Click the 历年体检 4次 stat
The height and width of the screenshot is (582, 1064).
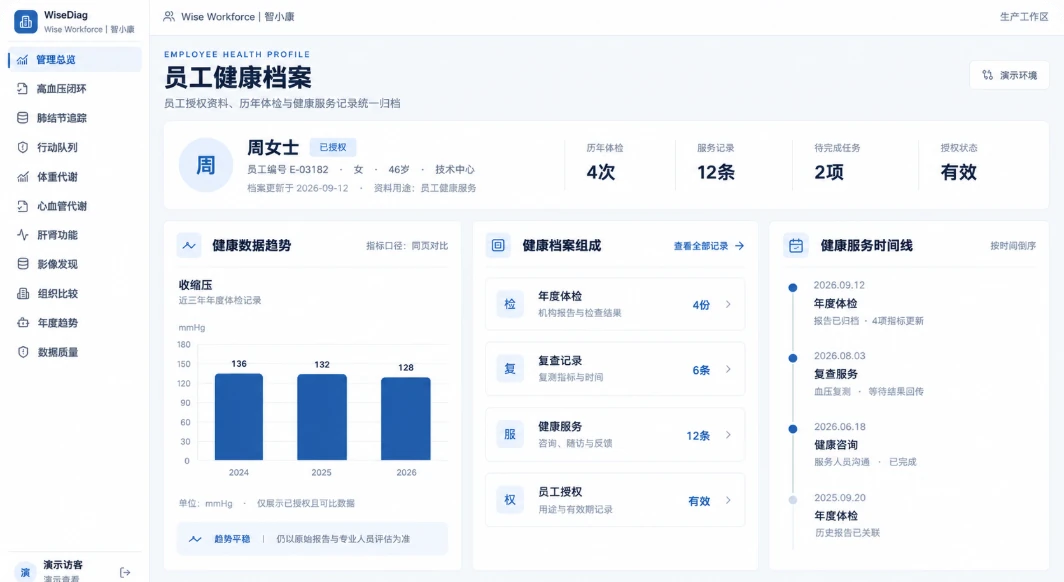(x=605, y=163)
